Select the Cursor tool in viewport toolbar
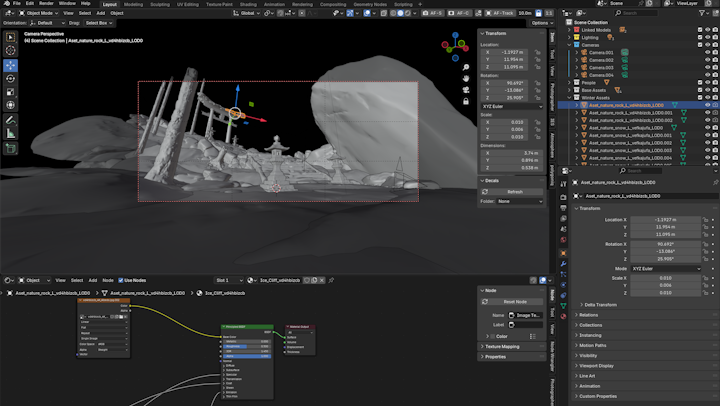 coord(10,50)
